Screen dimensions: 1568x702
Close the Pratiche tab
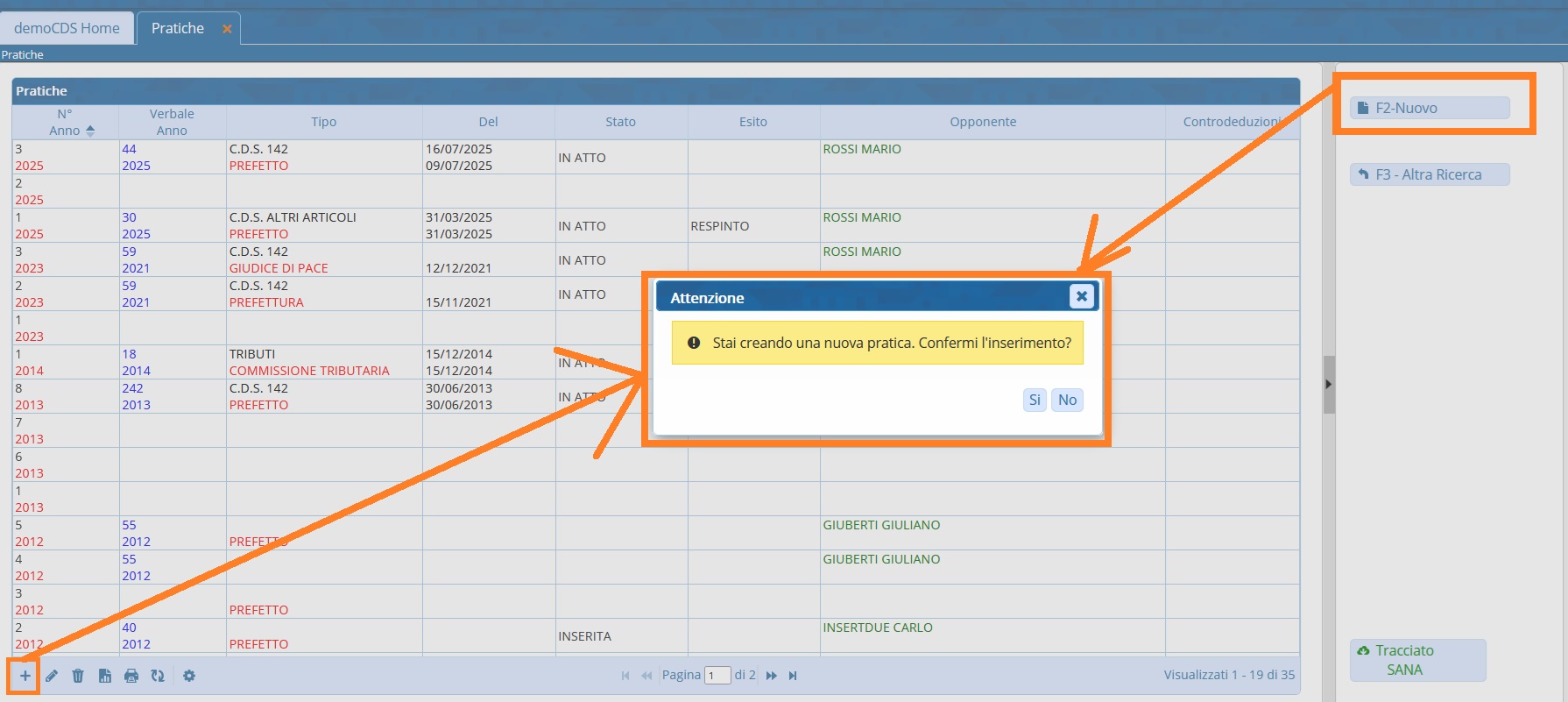[x=227, y=29]
